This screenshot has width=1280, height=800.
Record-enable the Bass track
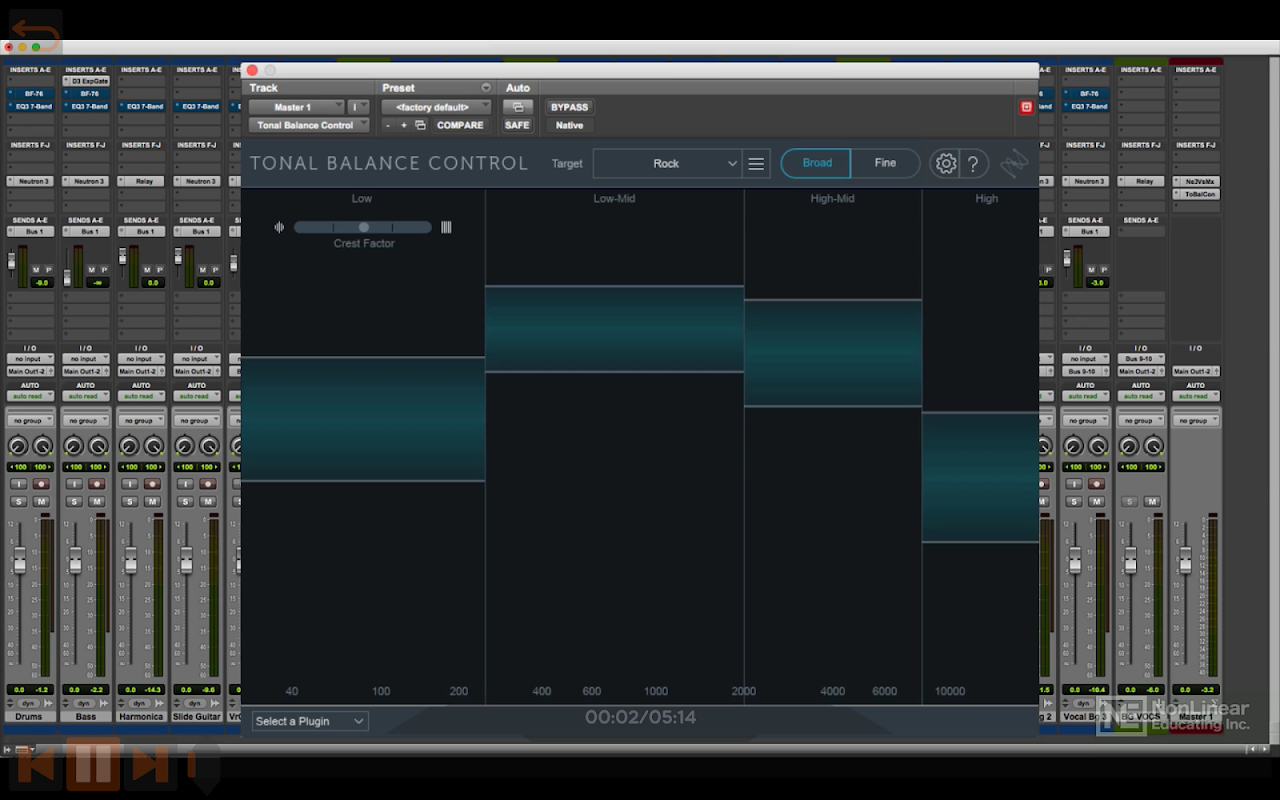point(97,484)
